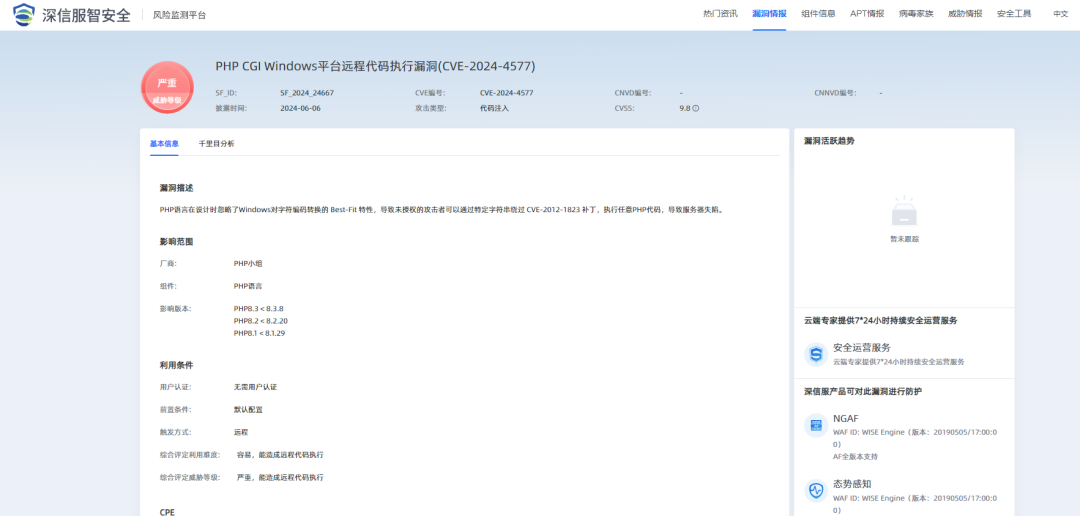Open the 热门资讯 menu
This screenshot has width=1080, height=516.
pos(720,14)
